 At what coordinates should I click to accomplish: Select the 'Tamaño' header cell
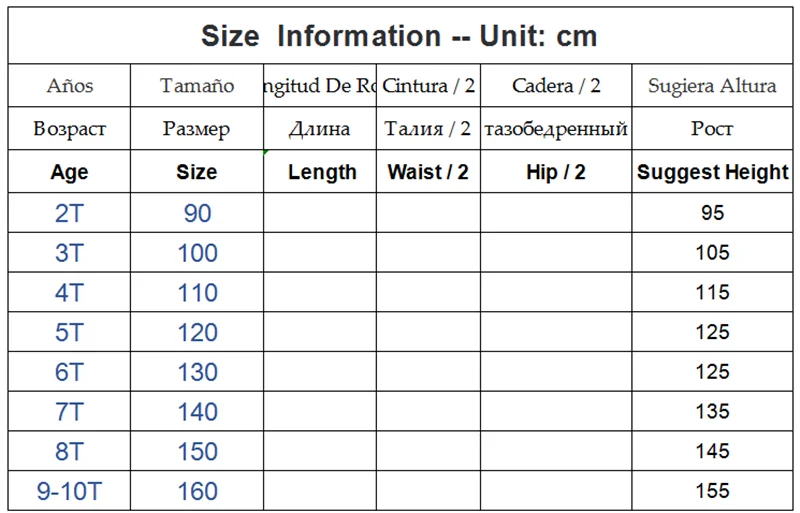tap(197, 86)
